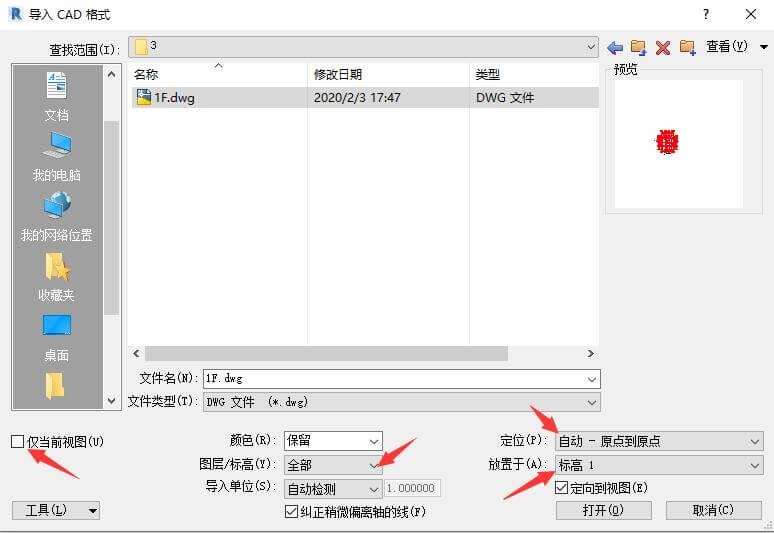The image size is (774, 533).
Task: Open the 文档 documents location
Action: 57,97
